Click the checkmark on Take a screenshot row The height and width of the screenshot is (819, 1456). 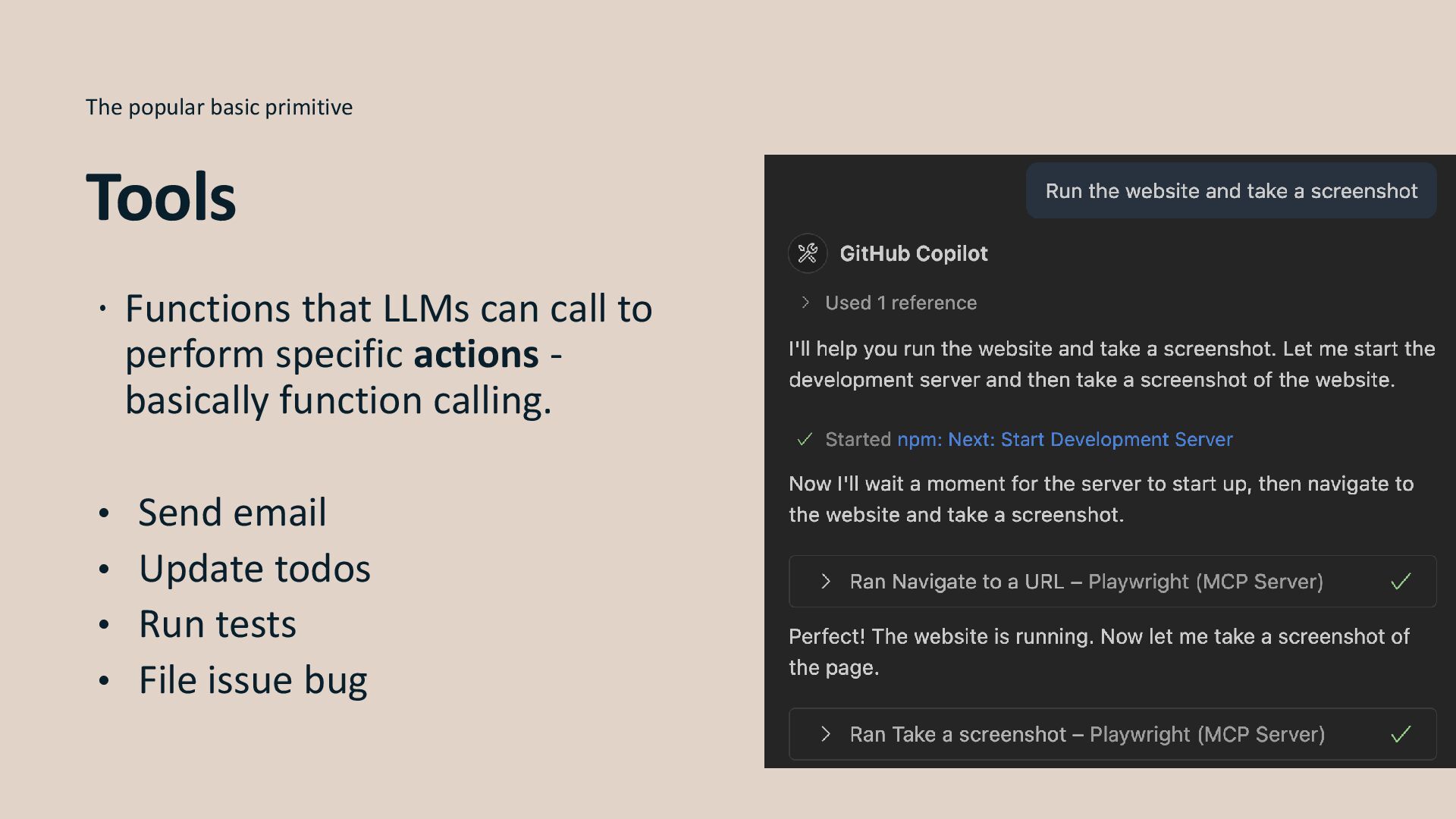[x=1401, y=734]
